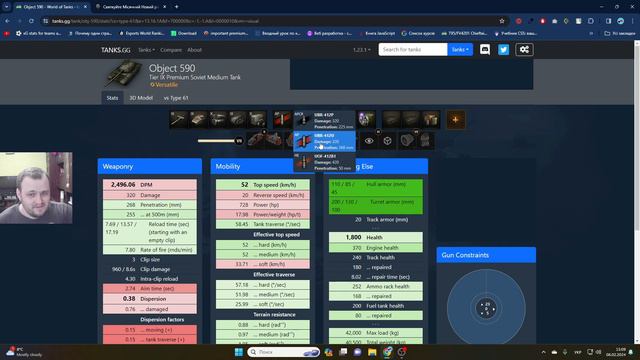Open File Explorer from the taskbar
The image size is (640, 360).
point(372,352)
